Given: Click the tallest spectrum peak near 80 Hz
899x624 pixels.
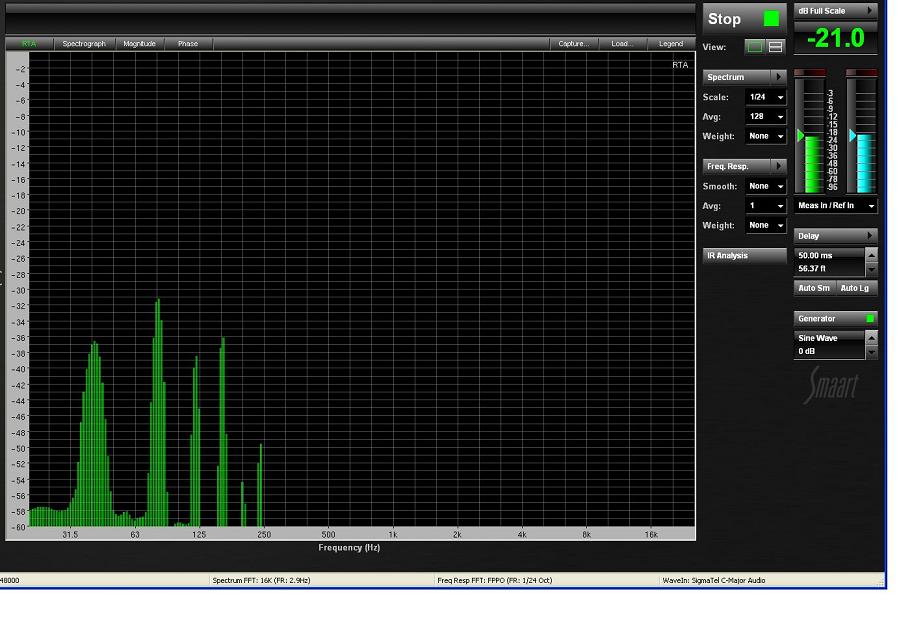Looking at the screenshot, I should point(158,412).
